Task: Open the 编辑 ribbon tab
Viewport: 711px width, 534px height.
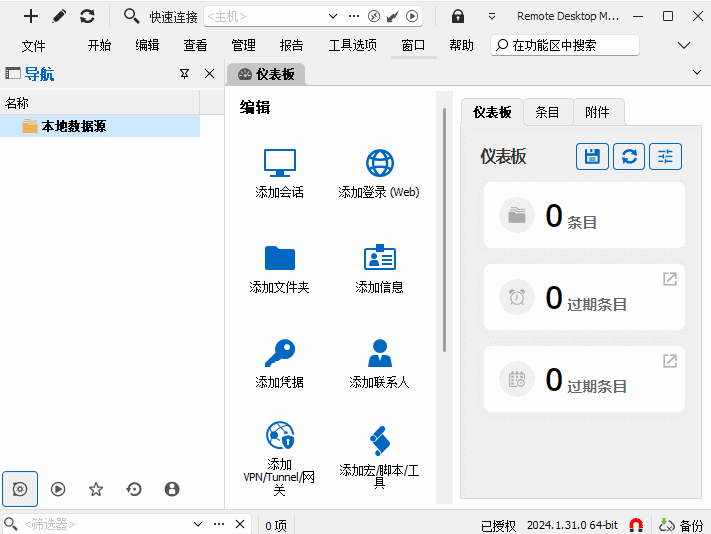Action: [x=147, y=45]
